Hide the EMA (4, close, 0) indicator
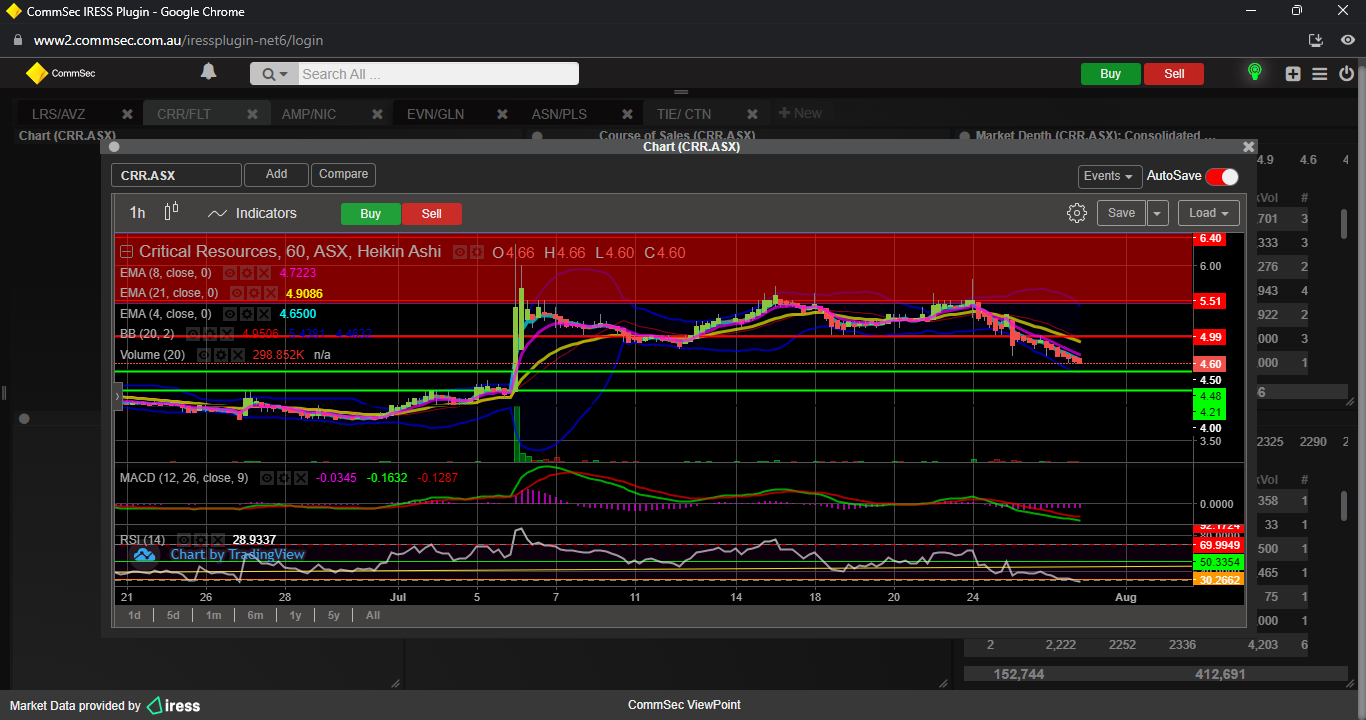Screen dimensions: 1366x720 (229, 314)
